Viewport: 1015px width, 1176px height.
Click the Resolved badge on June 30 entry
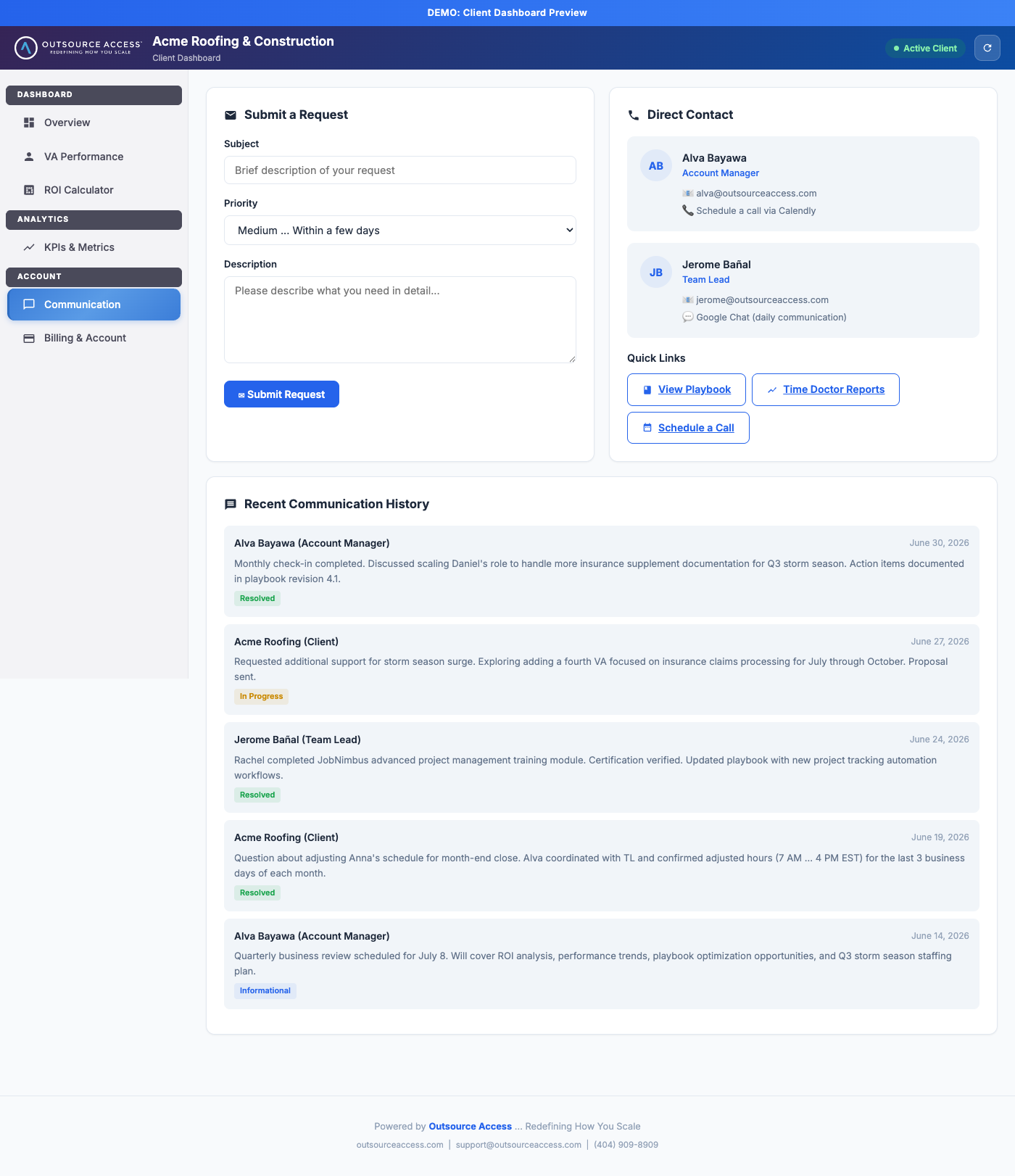click(x=257, y=599)
